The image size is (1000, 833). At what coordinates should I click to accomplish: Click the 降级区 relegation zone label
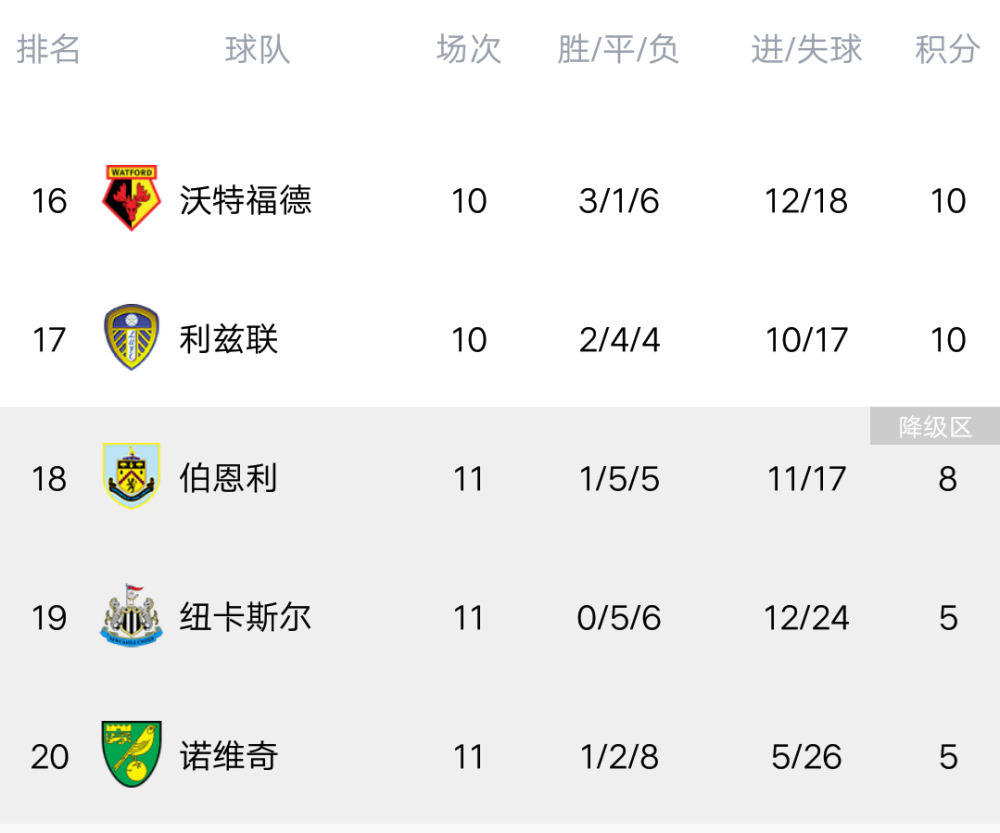[x=935, y=426]
